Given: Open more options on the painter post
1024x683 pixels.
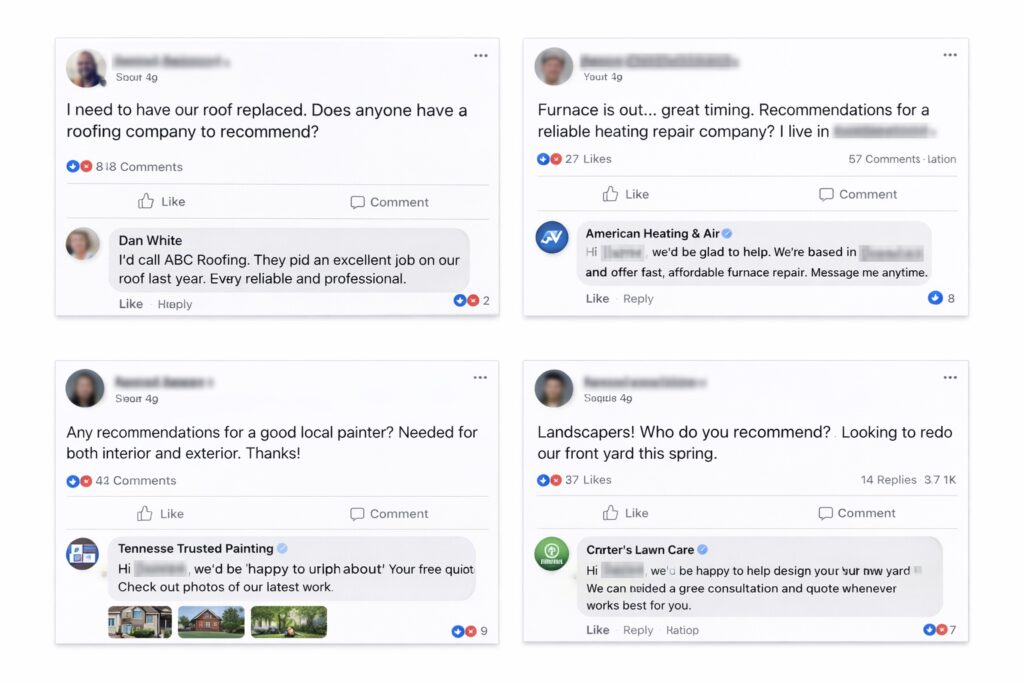Looking at the screenshot, I should pos(481,378).
